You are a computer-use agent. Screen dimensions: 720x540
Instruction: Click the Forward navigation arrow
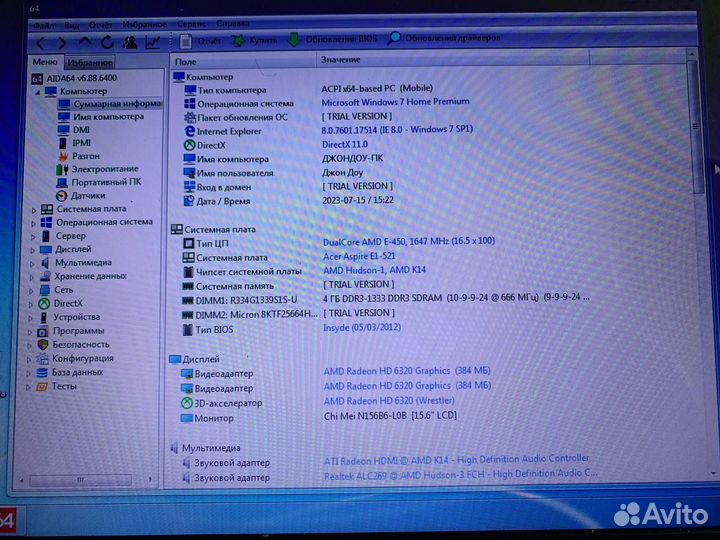click(62, 44)
